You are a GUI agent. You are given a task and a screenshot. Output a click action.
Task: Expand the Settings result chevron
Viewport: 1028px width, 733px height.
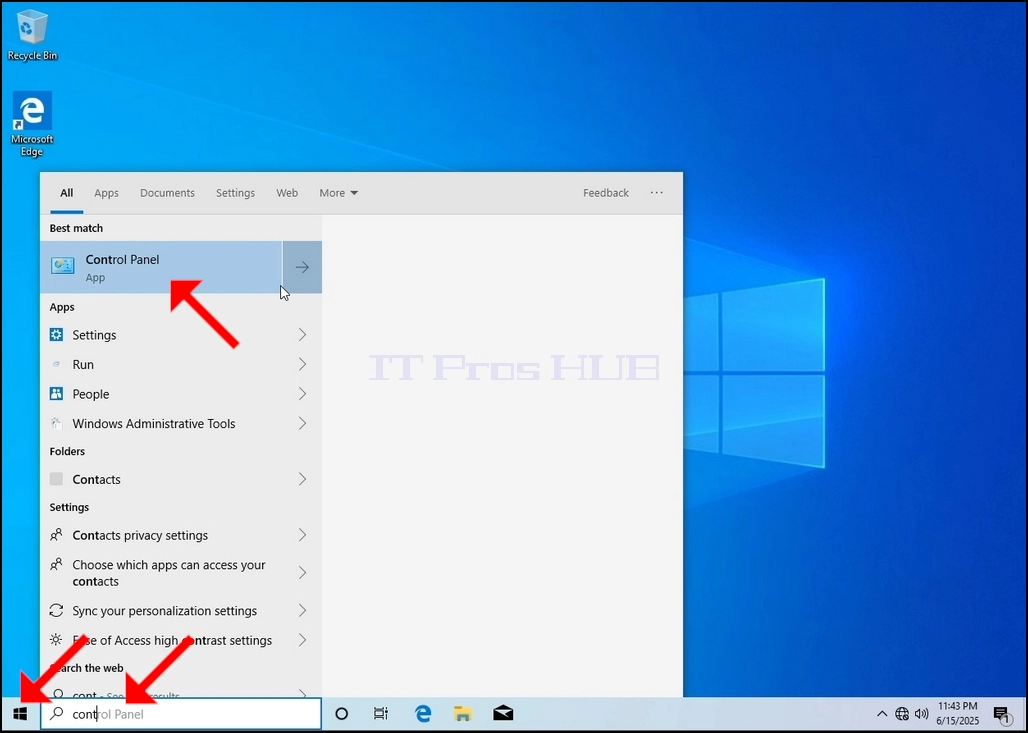[x=302, y=335]
